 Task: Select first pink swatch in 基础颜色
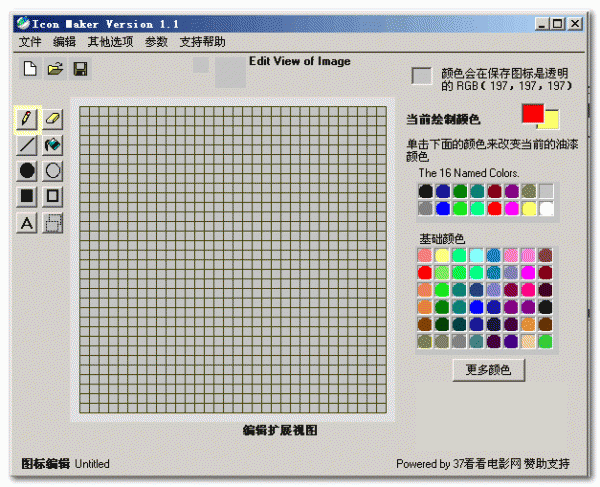(425, 255)
